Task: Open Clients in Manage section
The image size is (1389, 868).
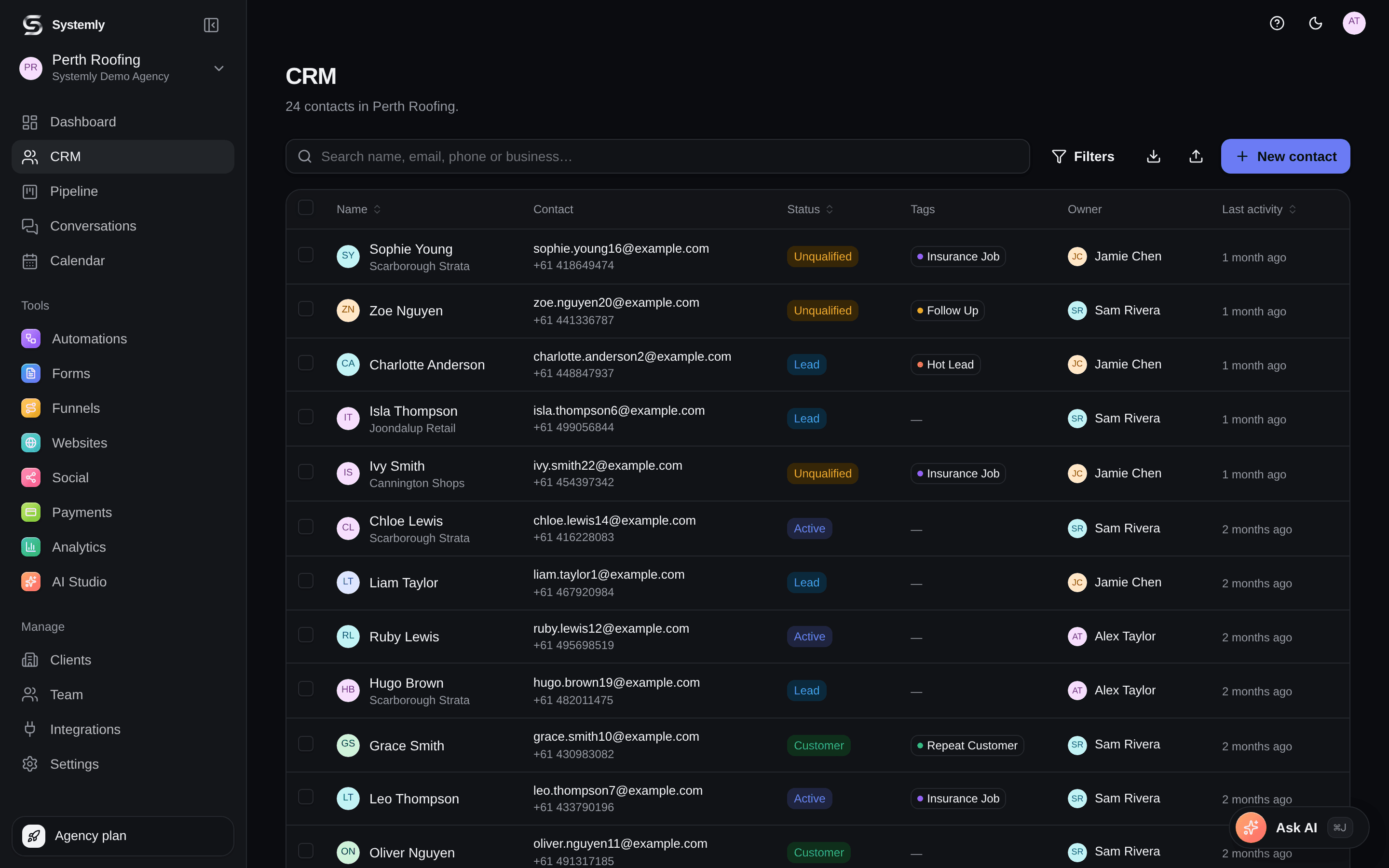Action: (x=123, y=660)
